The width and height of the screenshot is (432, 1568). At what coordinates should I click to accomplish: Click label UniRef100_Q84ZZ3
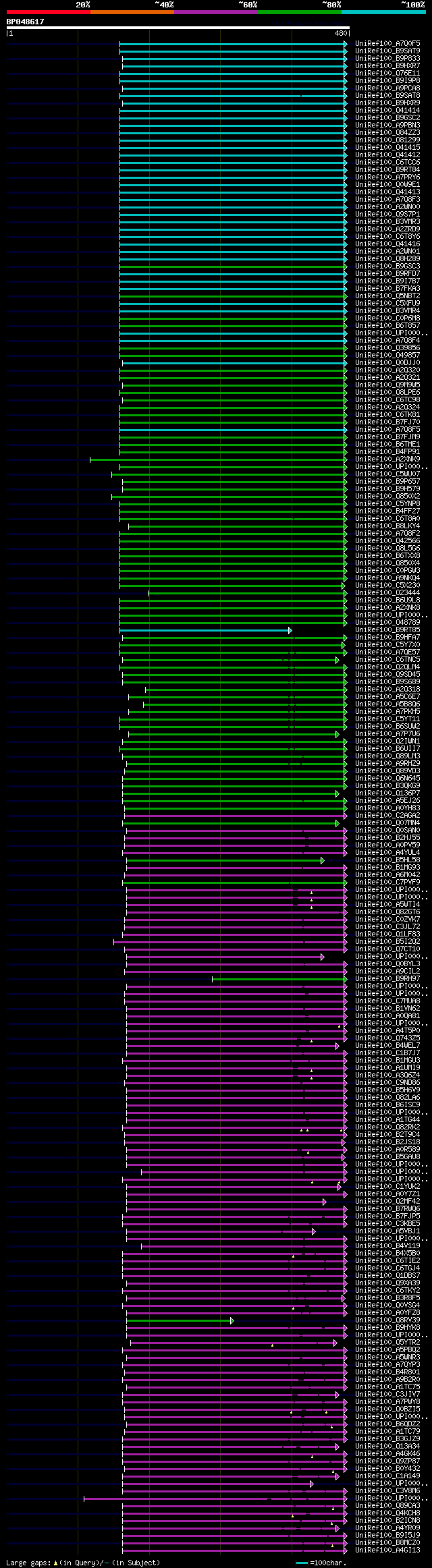pos(387,133)
